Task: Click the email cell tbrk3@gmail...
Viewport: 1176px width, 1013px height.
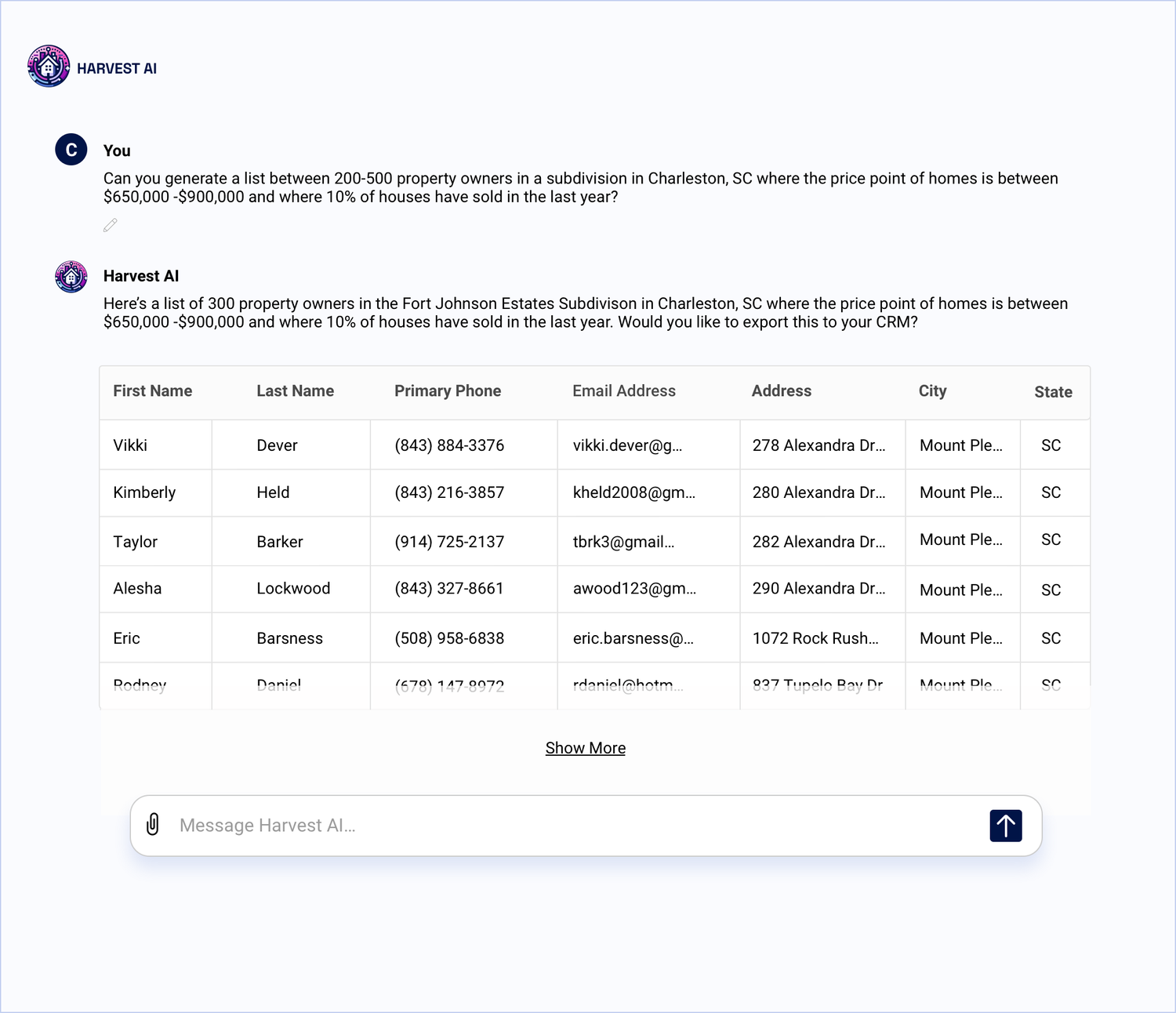Action: [624, 542]
